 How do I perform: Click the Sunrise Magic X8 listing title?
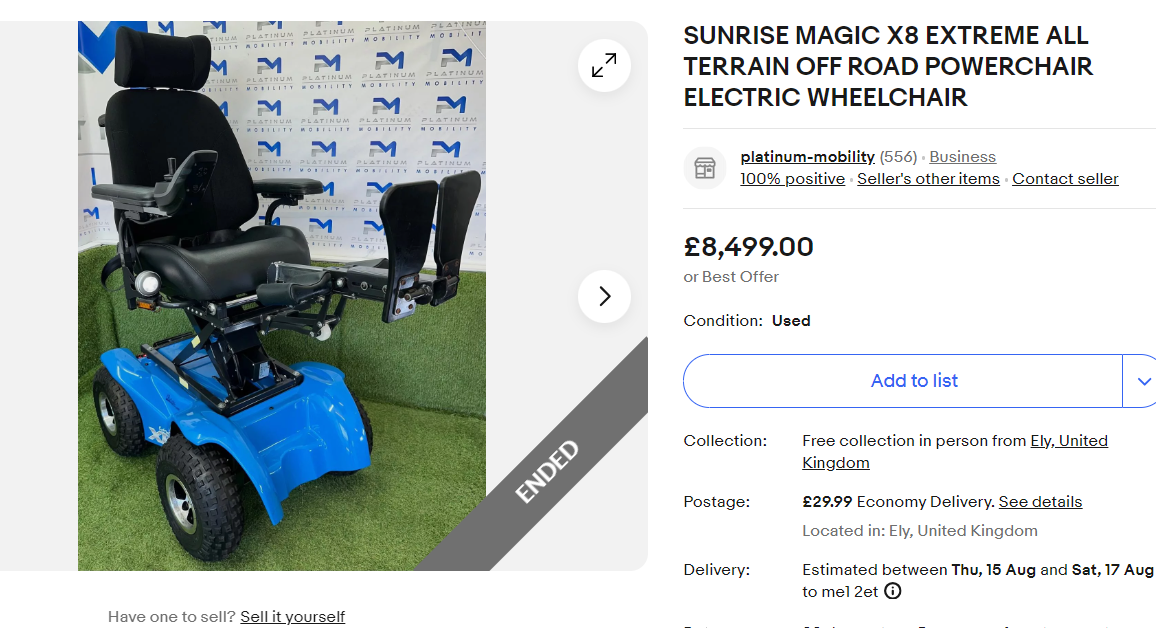887,66
